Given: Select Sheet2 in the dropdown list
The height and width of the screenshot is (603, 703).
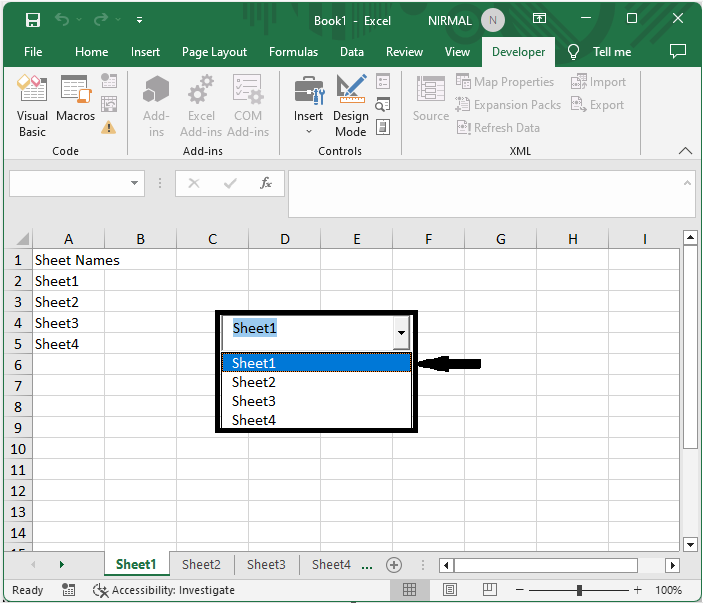Looking at the screenshot, I should [x=317, y=382].
